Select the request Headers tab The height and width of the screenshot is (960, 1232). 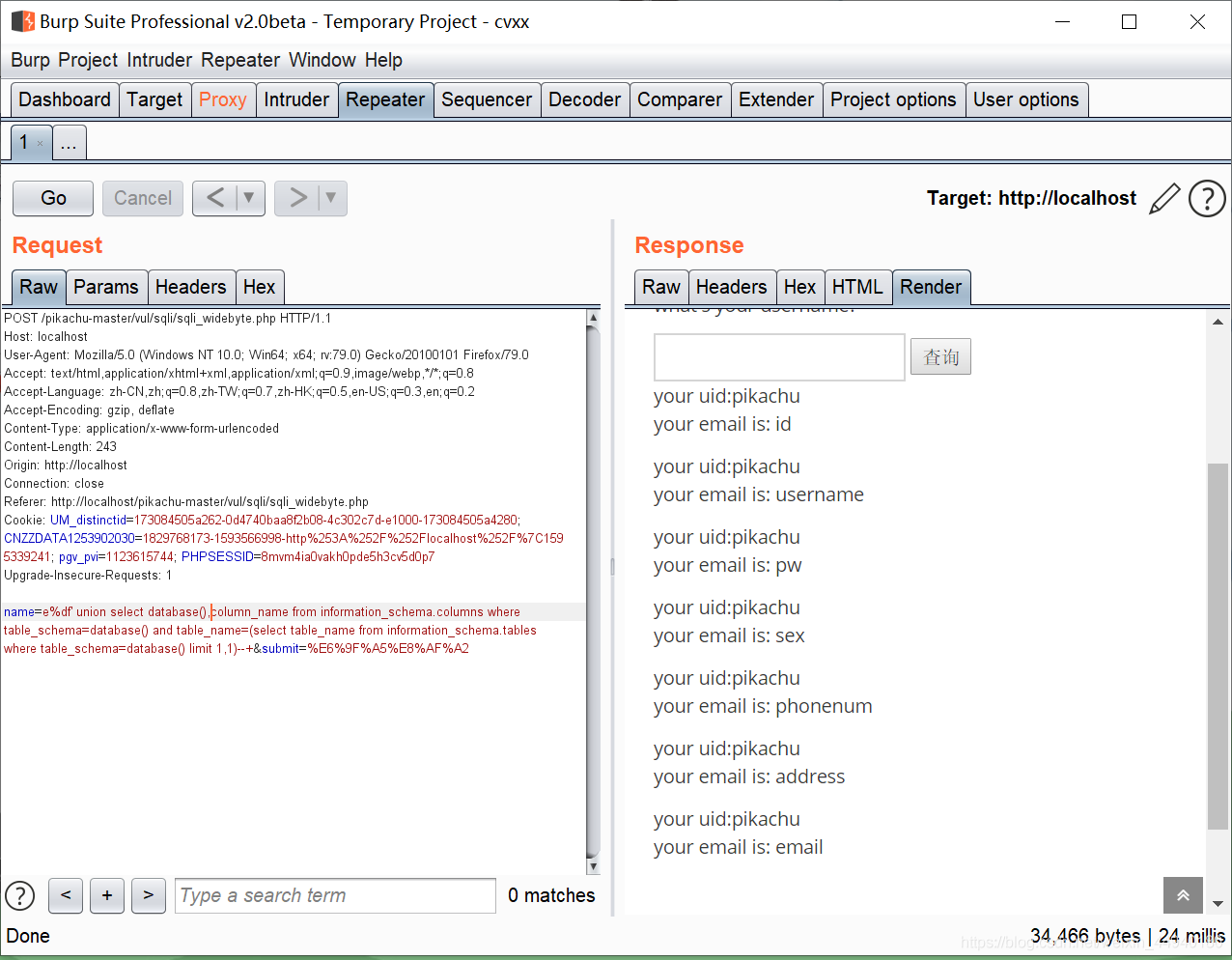pos(191,287)
